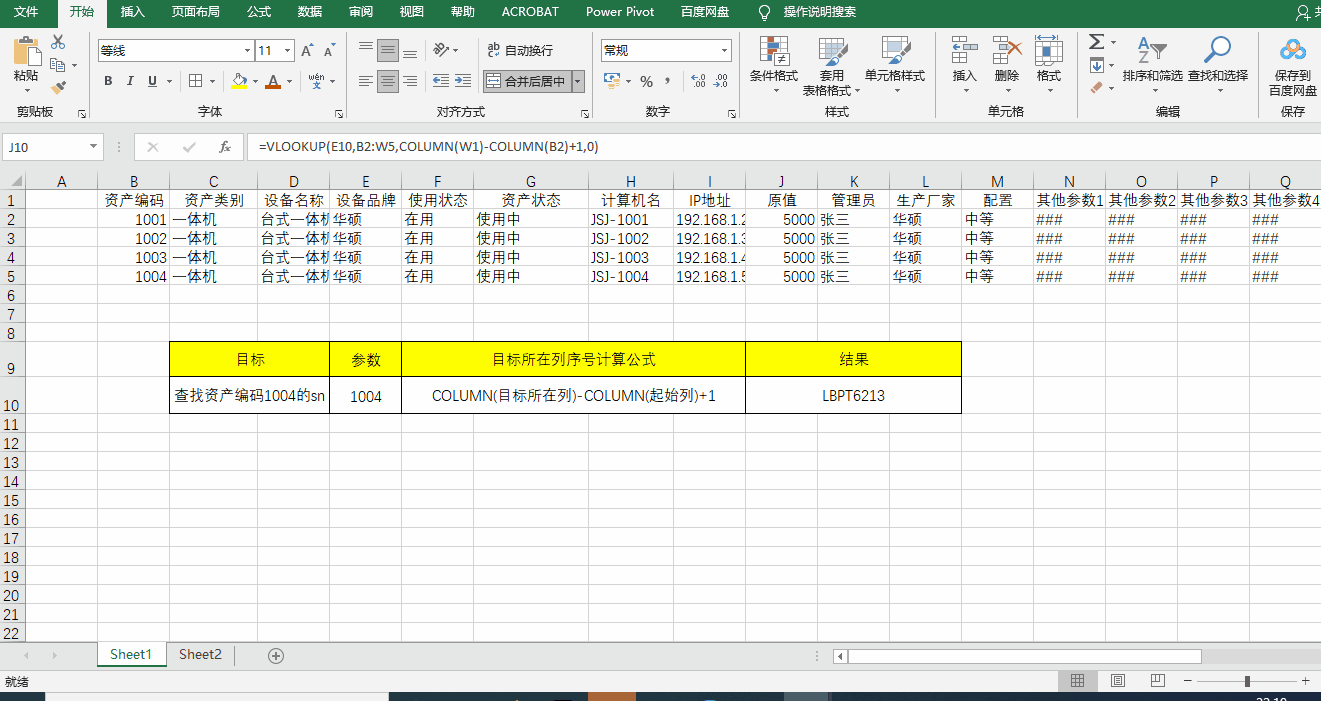Add a new sheet with plus icon
The height and width of the screenshot is (701, 1321).
click(276, 655)
